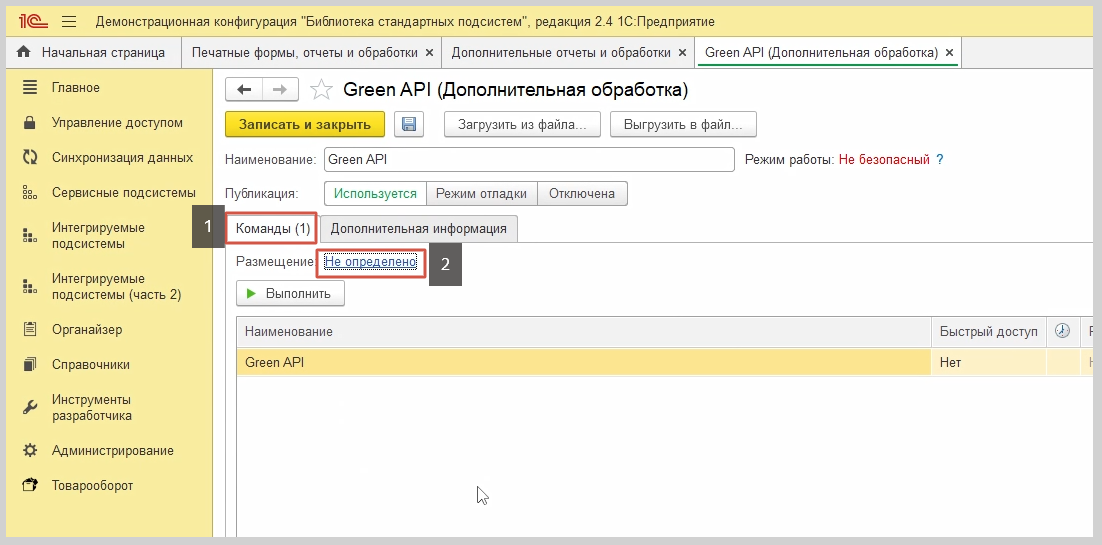Switch publication to Режим отладки

tap(482, 193)
